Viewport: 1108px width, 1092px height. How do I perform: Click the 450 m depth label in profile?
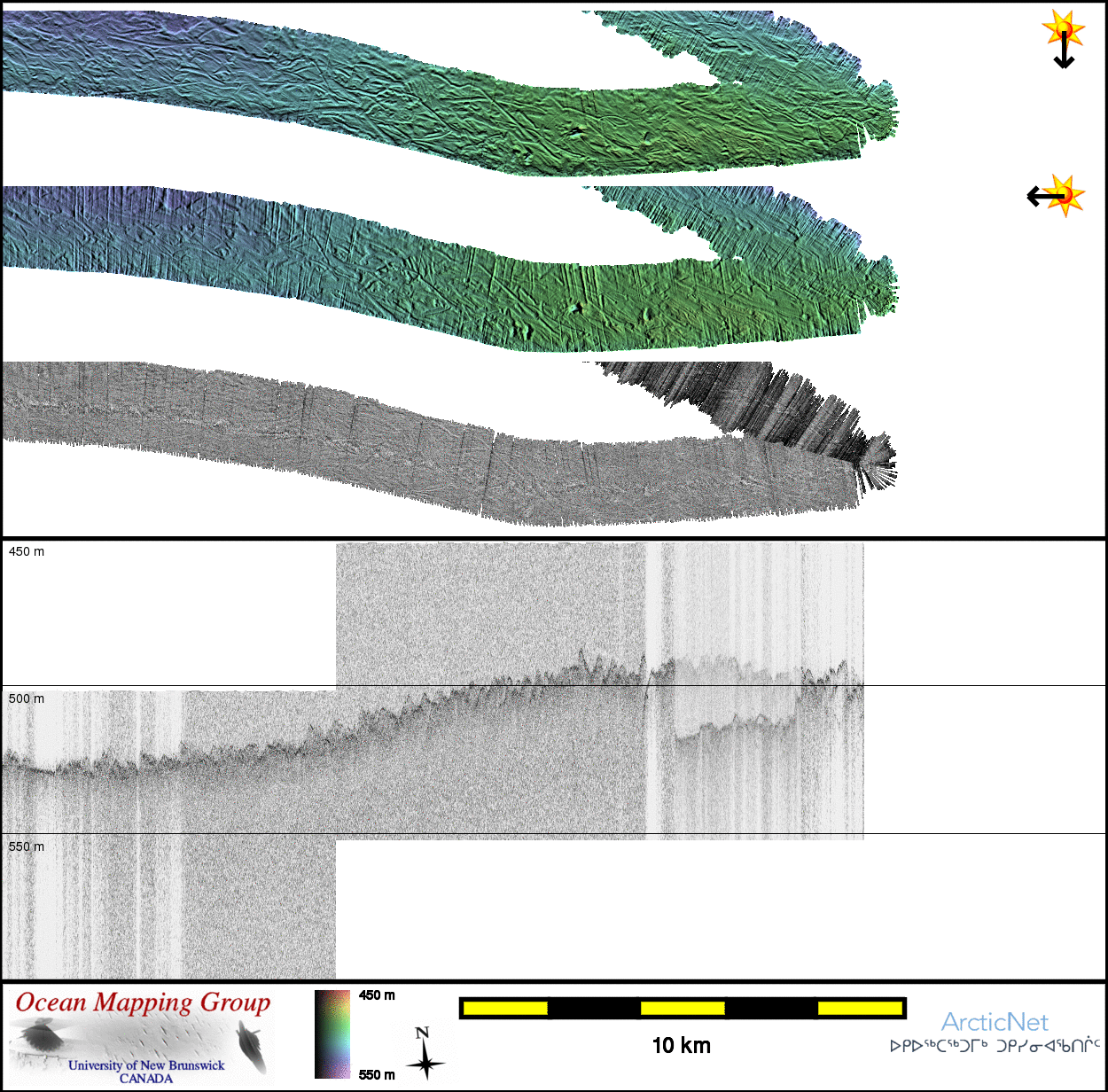(27, 551)
